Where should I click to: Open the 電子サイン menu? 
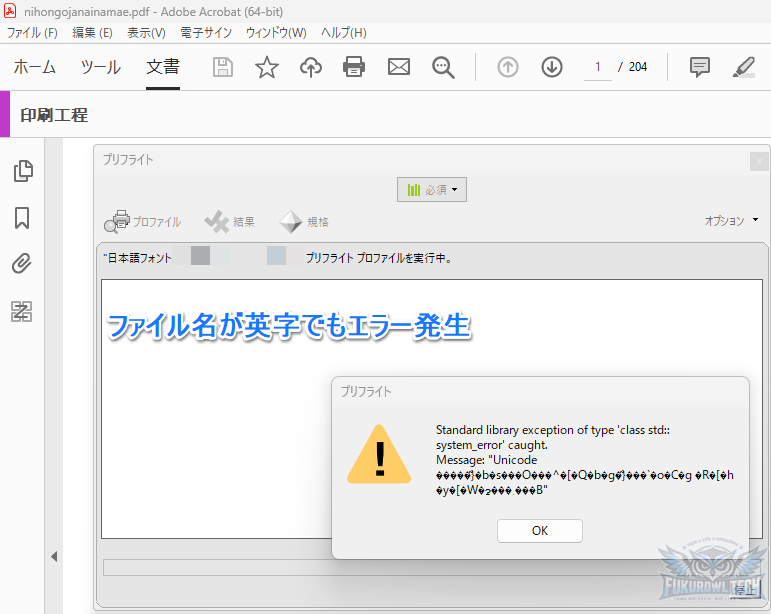coord(206,33)
